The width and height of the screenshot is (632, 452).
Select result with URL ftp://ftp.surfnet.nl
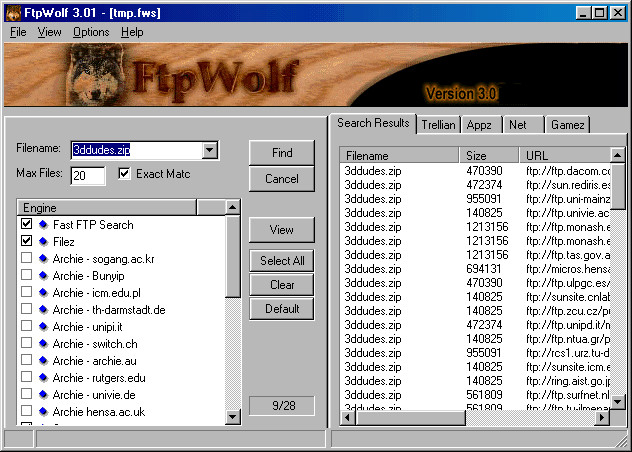pos(475,395)
